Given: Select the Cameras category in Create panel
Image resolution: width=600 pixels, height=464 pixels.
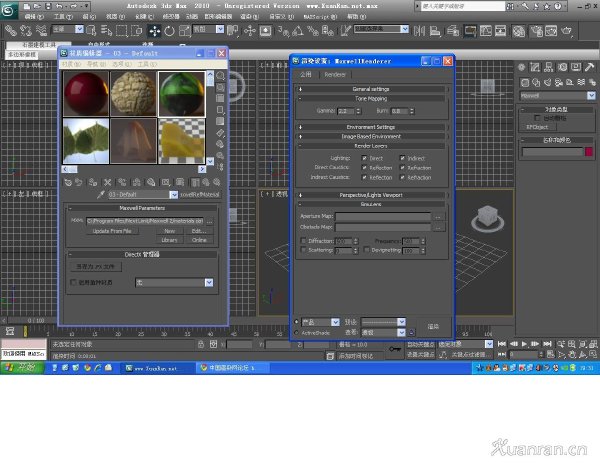Looking at the screenshot, I should pos(559,82).
